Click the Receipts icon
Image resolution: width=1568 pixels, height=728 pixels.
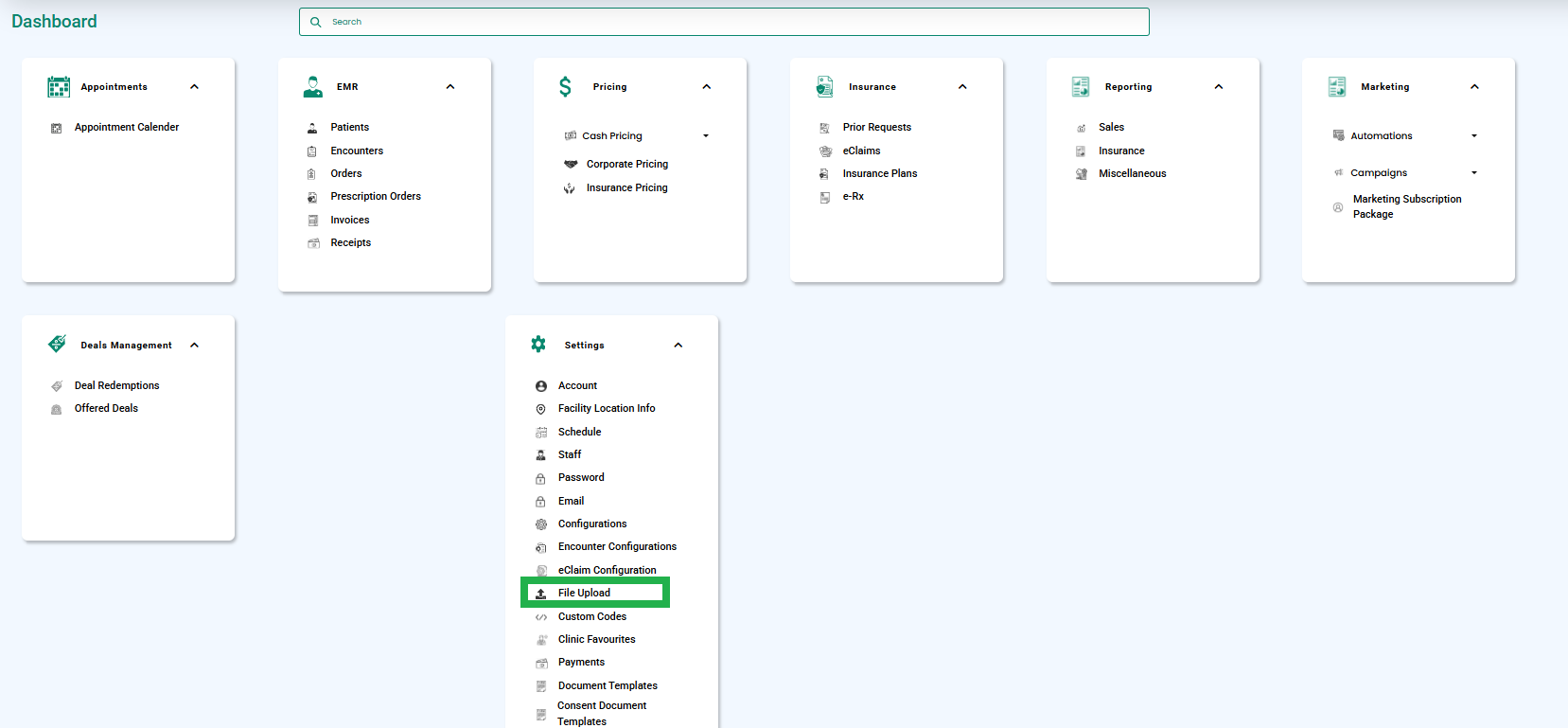point(313,243)
